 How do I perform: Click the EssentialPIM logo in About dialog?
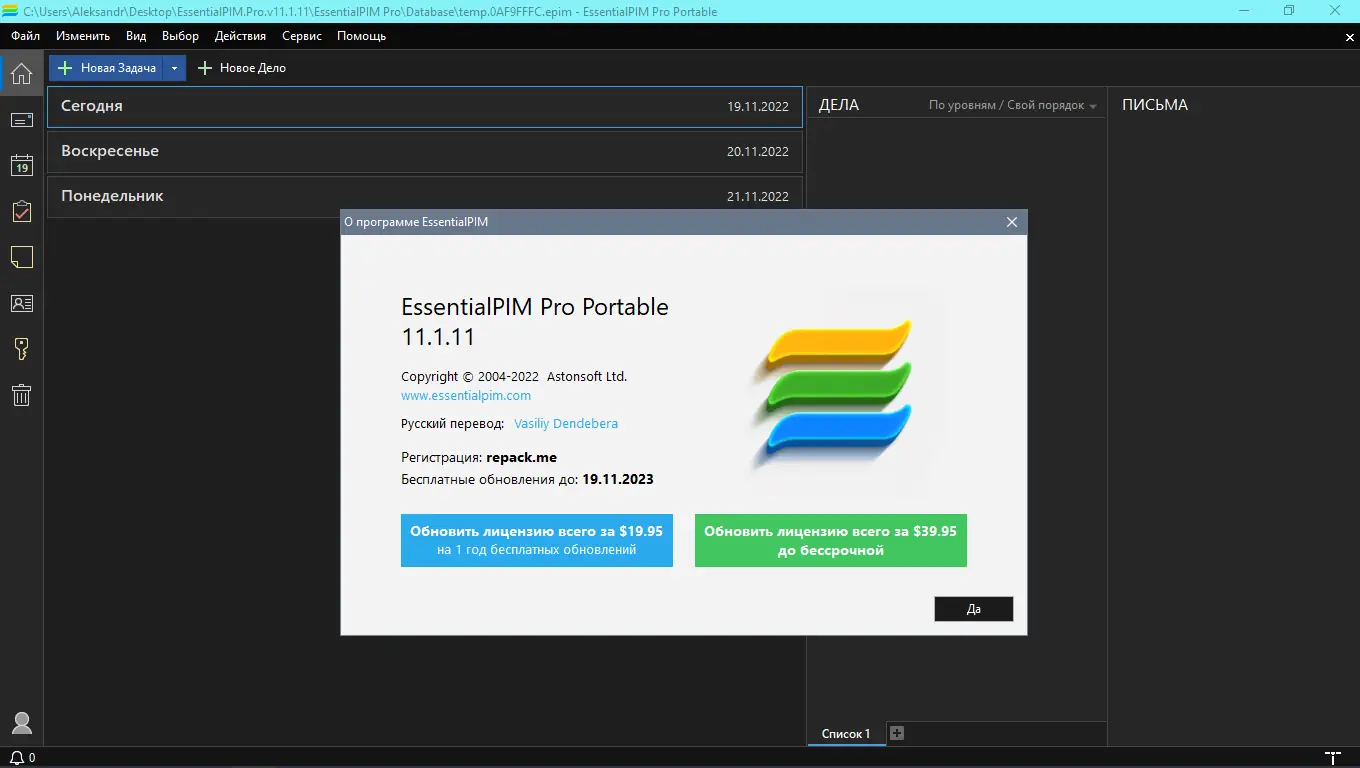coord(832,393)
